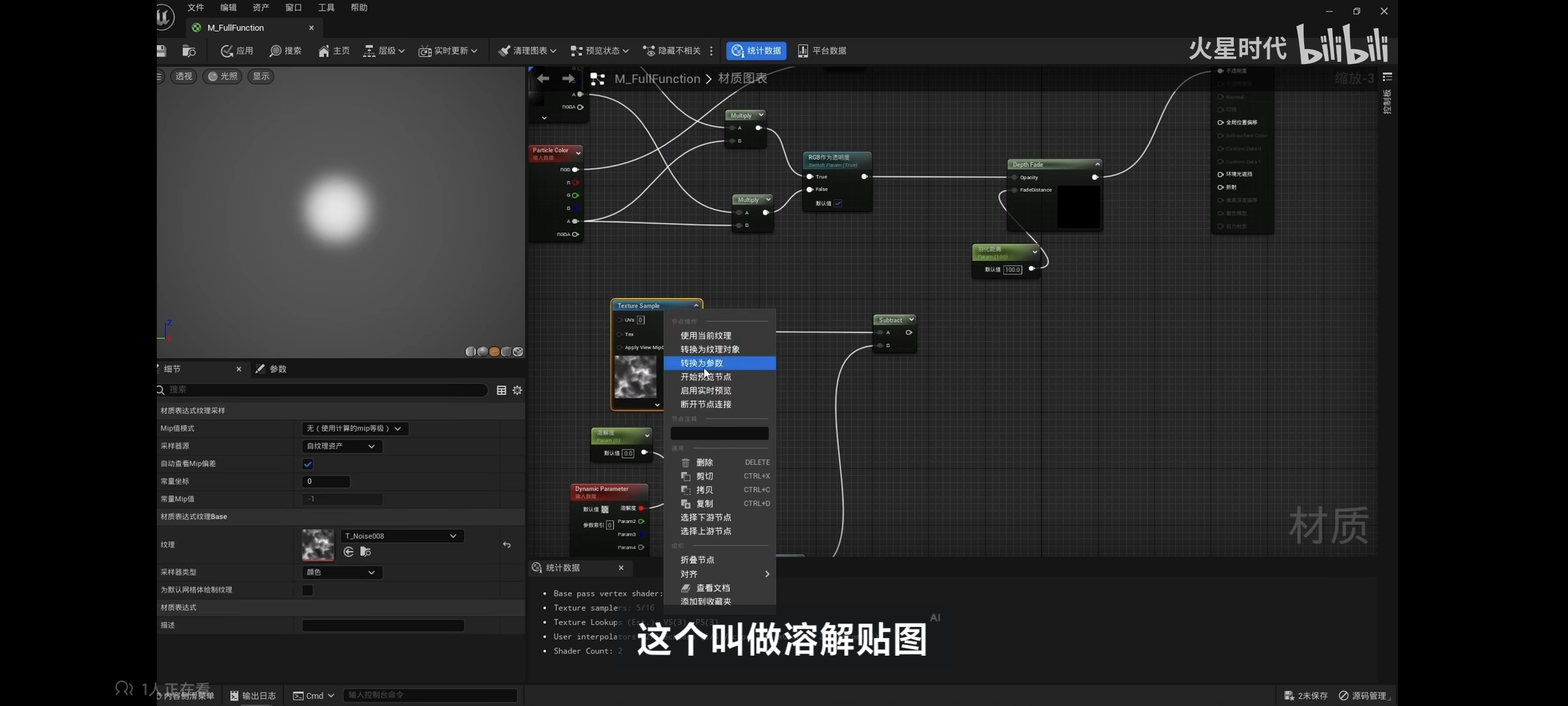Click the navigate back arrow in graph
Image resolution: width=1568 pixels, height=706 pixels.
pyautogui.click(x=543, y=79)
